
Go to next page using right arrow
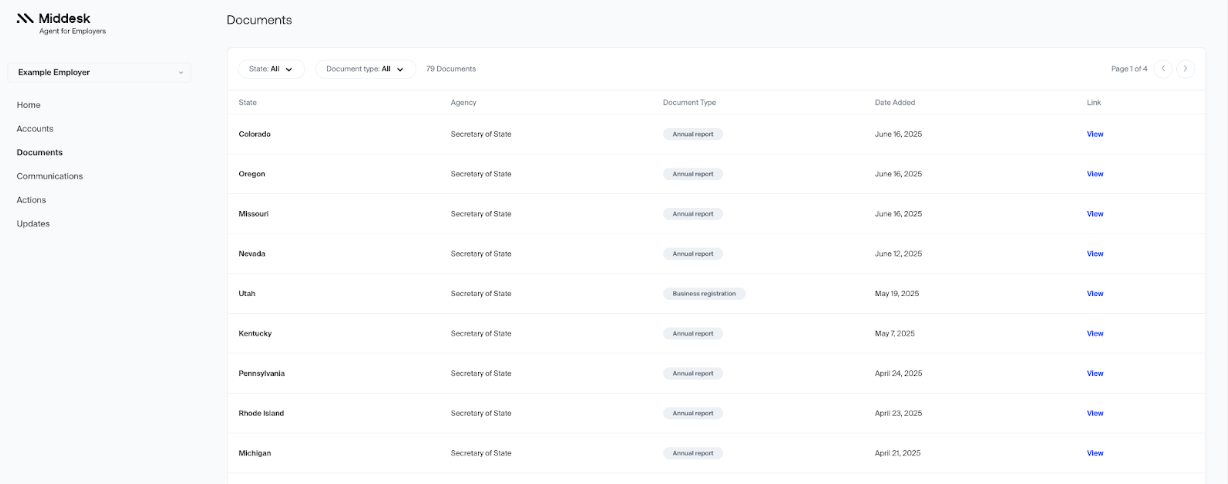1185,69
